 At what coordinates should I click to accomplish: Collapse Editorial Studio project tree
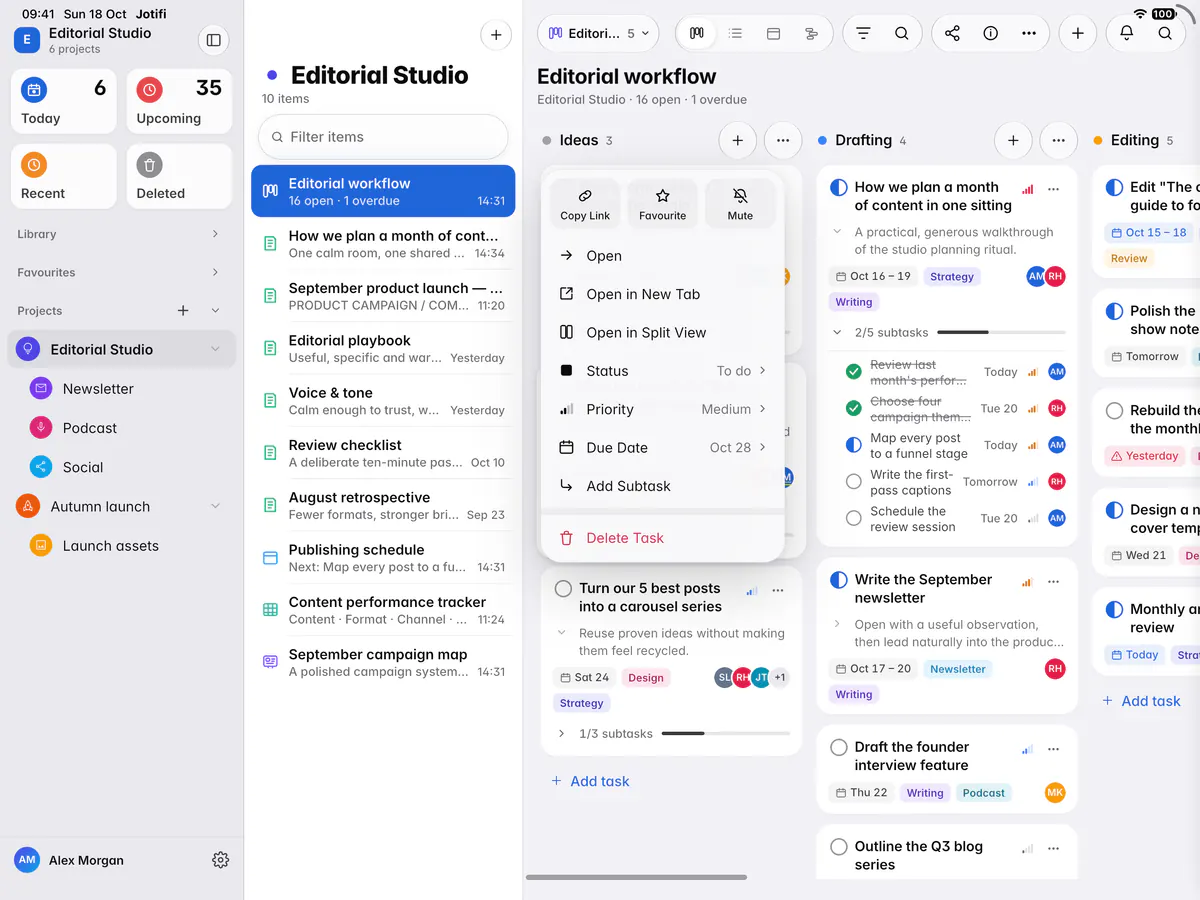[x=215, y=349]
